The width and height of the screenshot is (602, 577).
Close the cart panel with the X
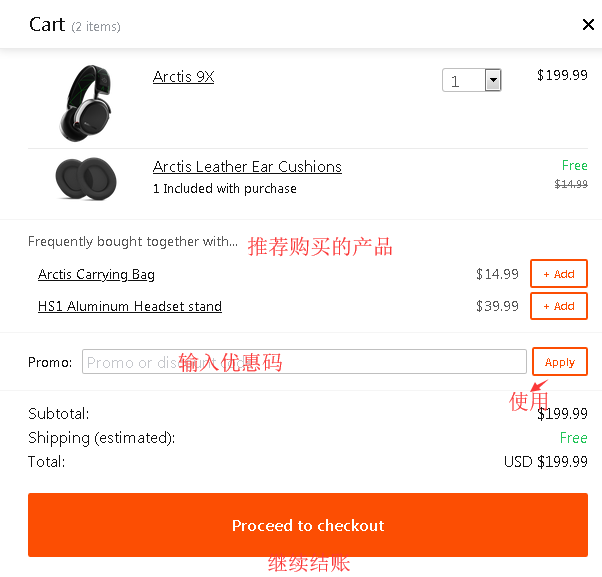click(x=588, y=25)
